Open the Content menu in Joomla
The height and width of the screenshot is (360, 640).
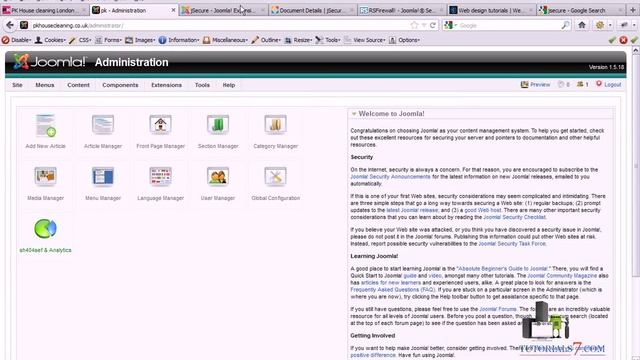[x=78, y=85]
